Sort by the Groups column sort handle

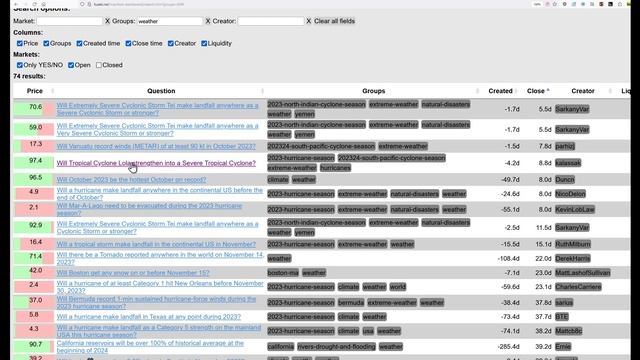click(477, 91)
